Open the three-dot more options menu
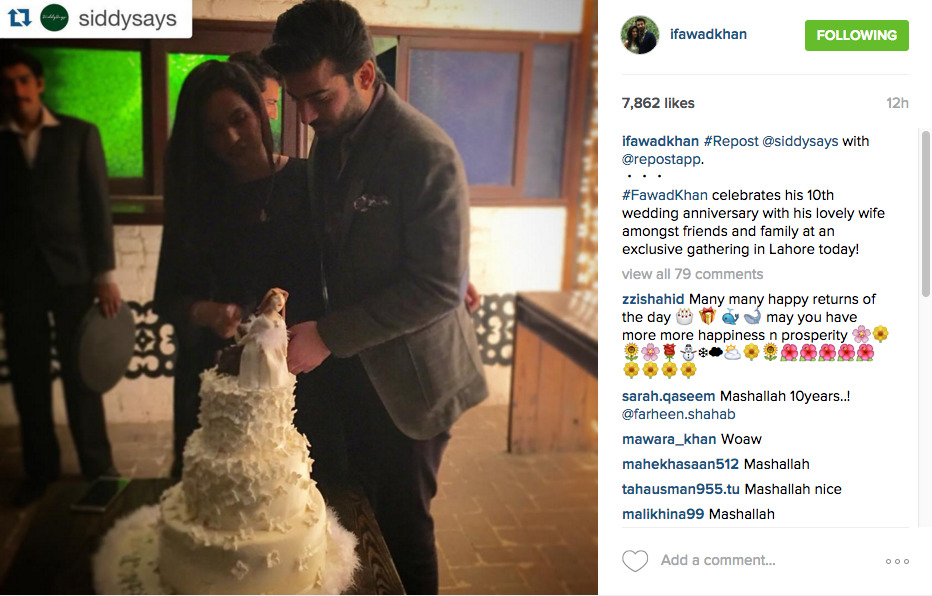The image size is (932, 596). (897, 561)
